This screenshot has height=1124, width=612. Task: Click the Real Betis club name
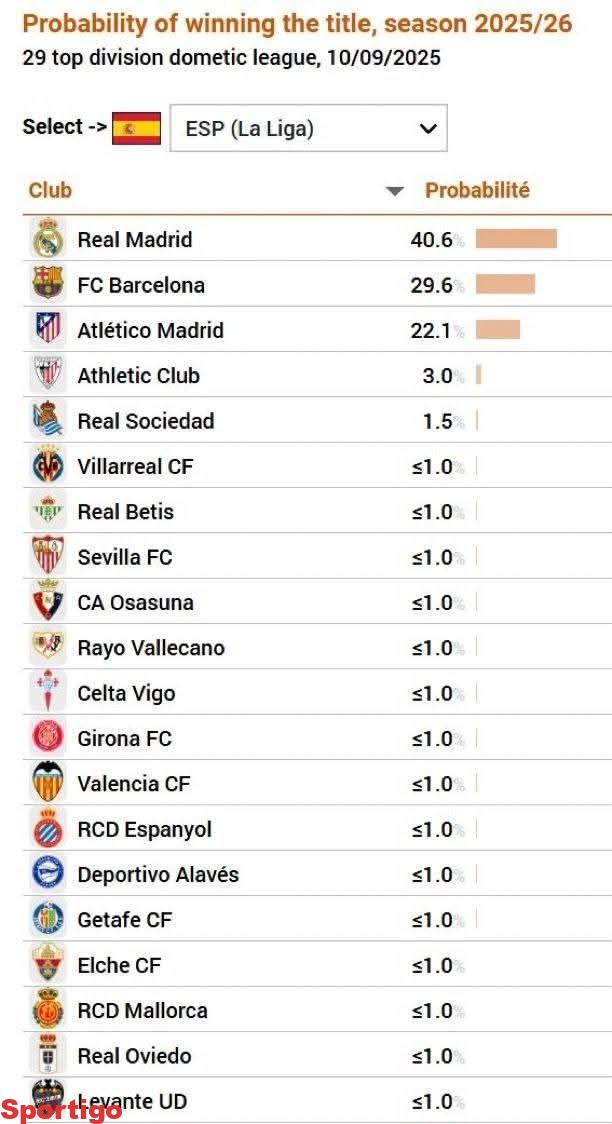pos(125,512)
